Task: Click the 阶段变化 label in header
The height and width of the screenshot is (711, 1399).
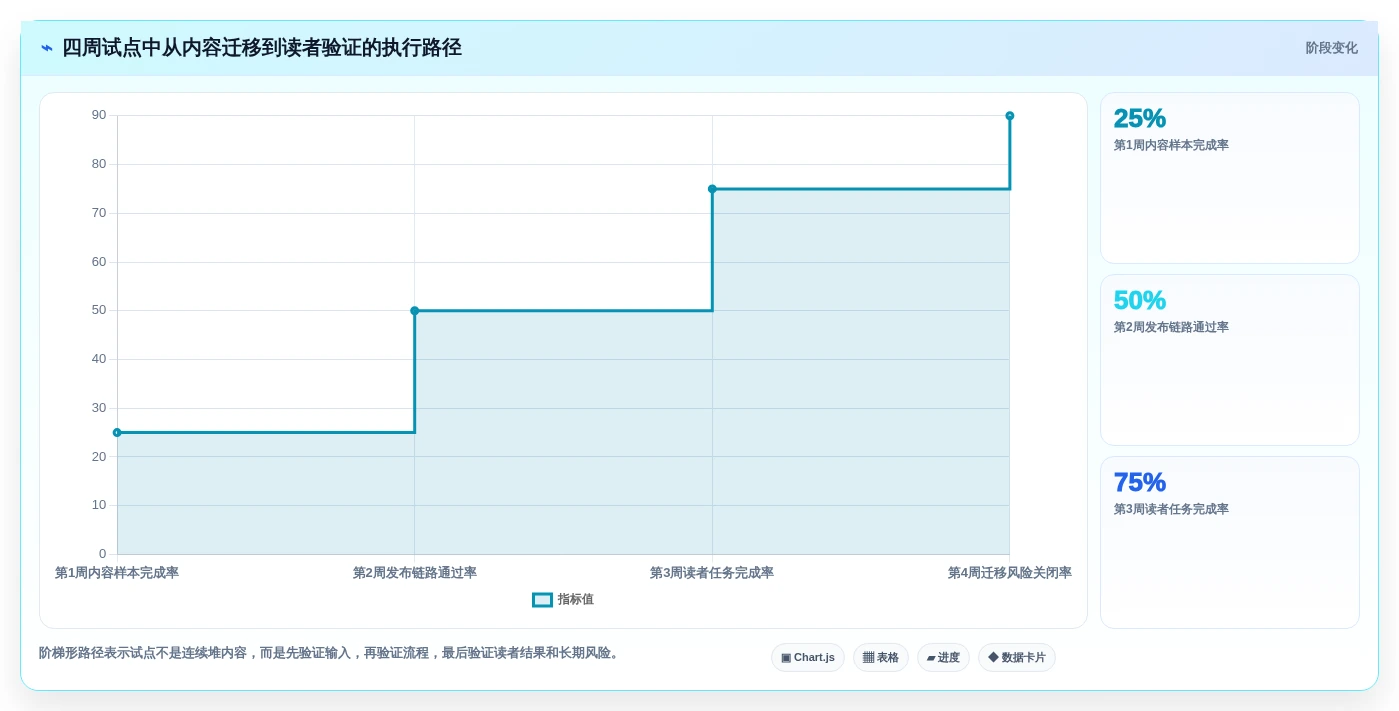Action: tap(1331, 48)
